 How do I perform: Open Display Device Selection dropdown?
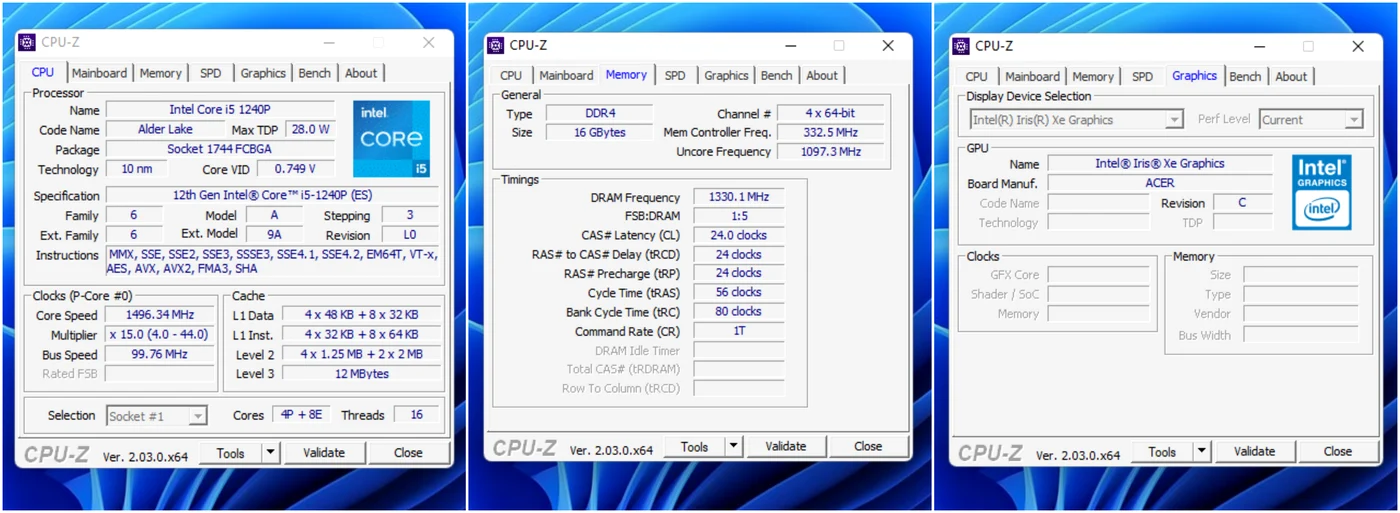[x=1076, y=120]
